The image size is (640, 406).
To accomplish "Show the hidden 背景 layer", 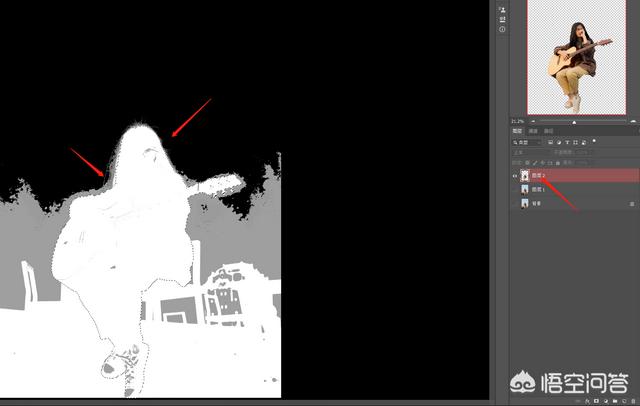I will (x=516, y=204).
